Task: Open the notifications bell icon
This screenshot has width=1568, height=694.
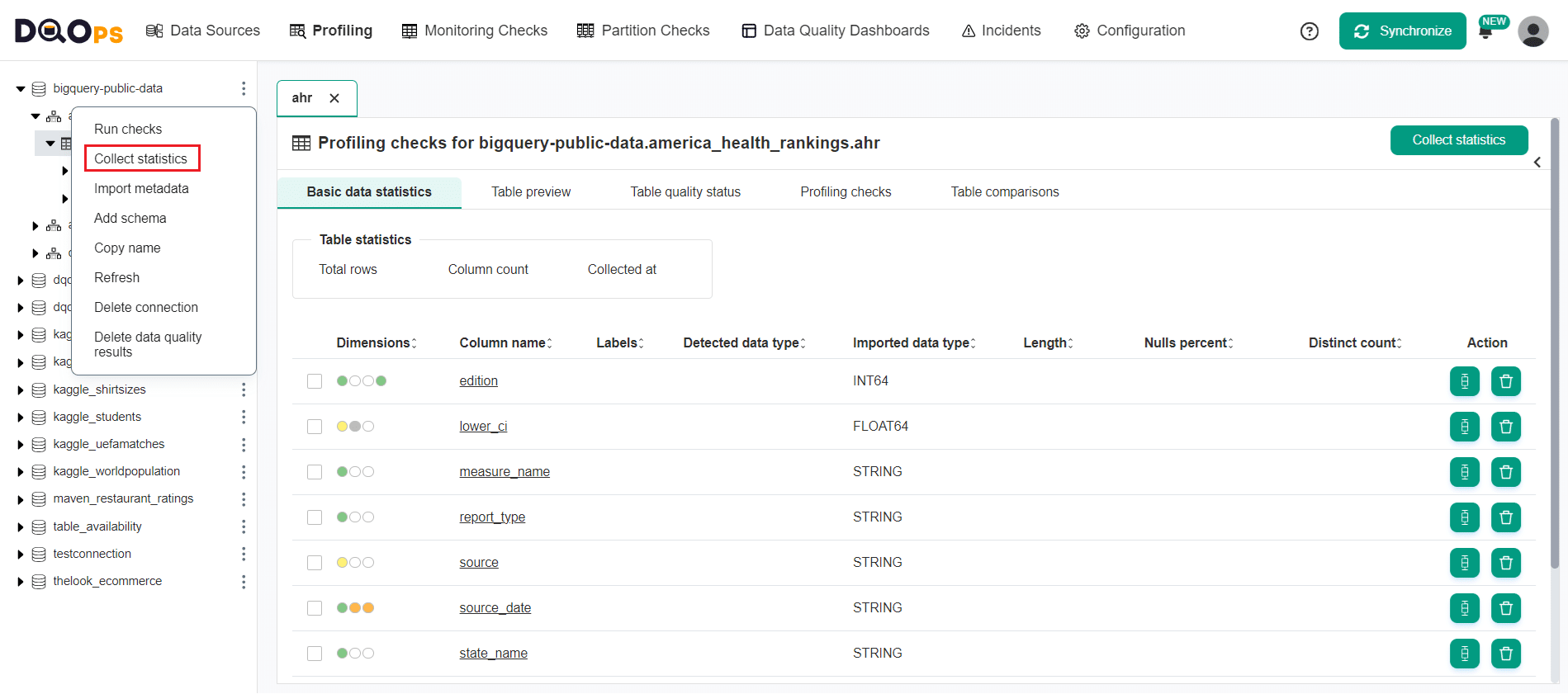Action: (x=1485, y=33)
